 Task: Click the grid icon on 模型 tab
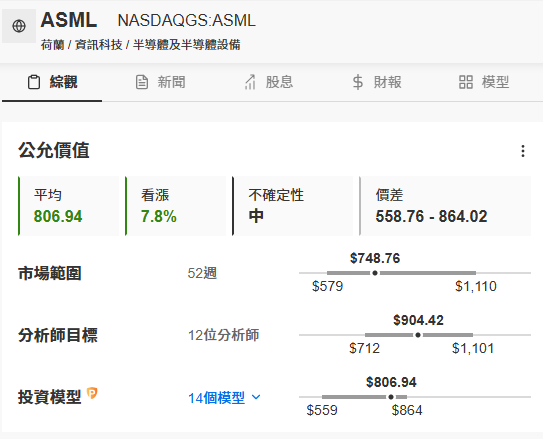point(466,82)
